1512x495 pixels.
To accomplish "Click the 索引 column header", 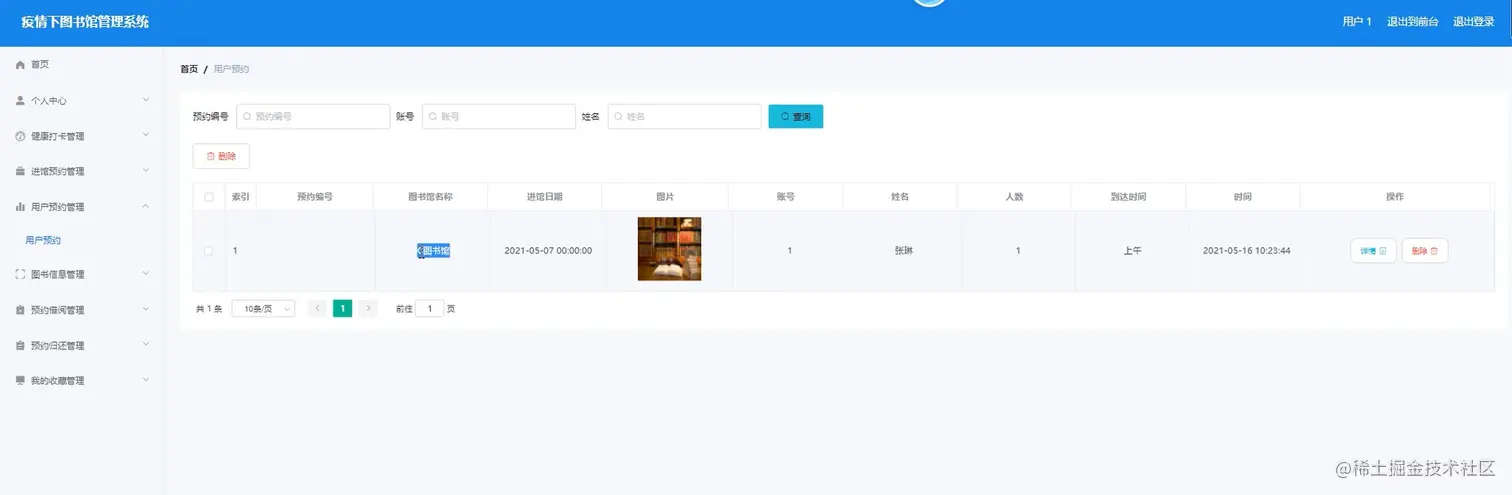I will coord(241,197).
